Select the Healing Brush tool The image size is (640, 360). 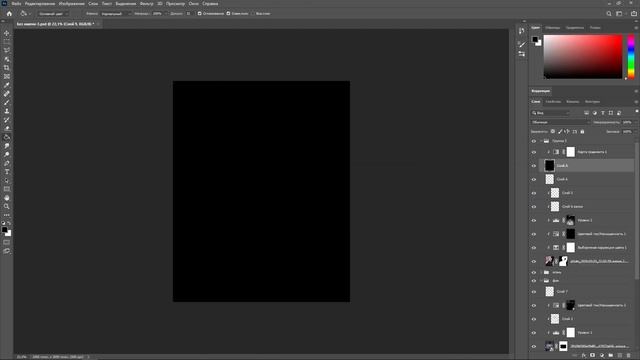click(x=7, y=94)
